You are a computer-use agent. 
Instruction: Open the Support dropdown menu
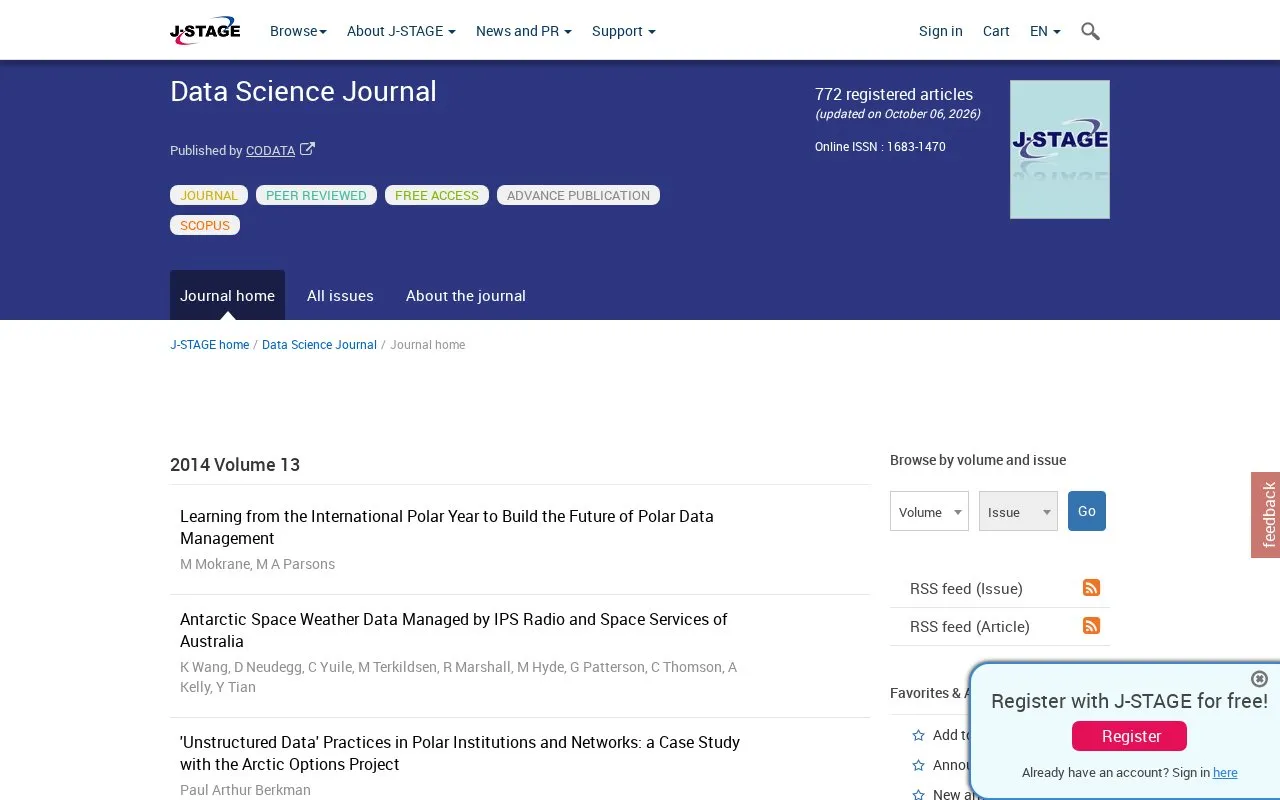coord(624,31)
